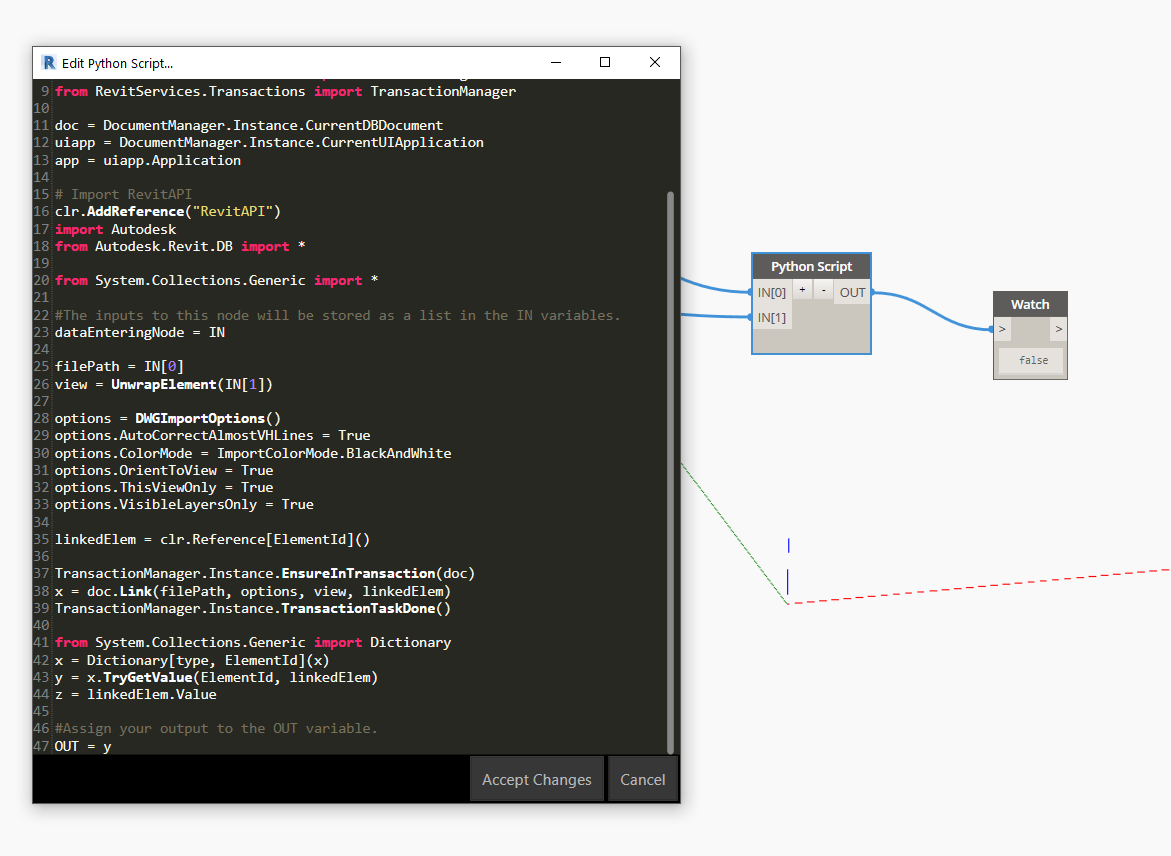Click the code editor vertical scrollbar
Image resolution: width=1171 pixels, height=856 pixels.
point(671,470)
